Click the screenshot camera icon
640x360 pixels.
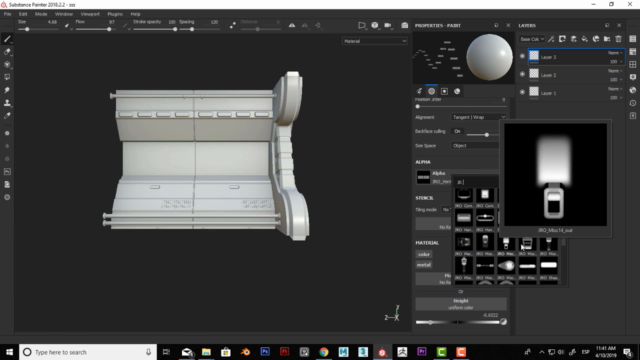pos(404,25)
